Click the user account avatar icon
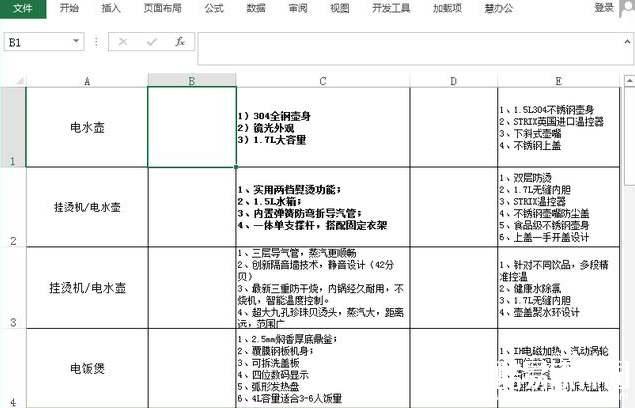Image resolution: width=635 pixels, height=408 pixels. tap(627, 8)
